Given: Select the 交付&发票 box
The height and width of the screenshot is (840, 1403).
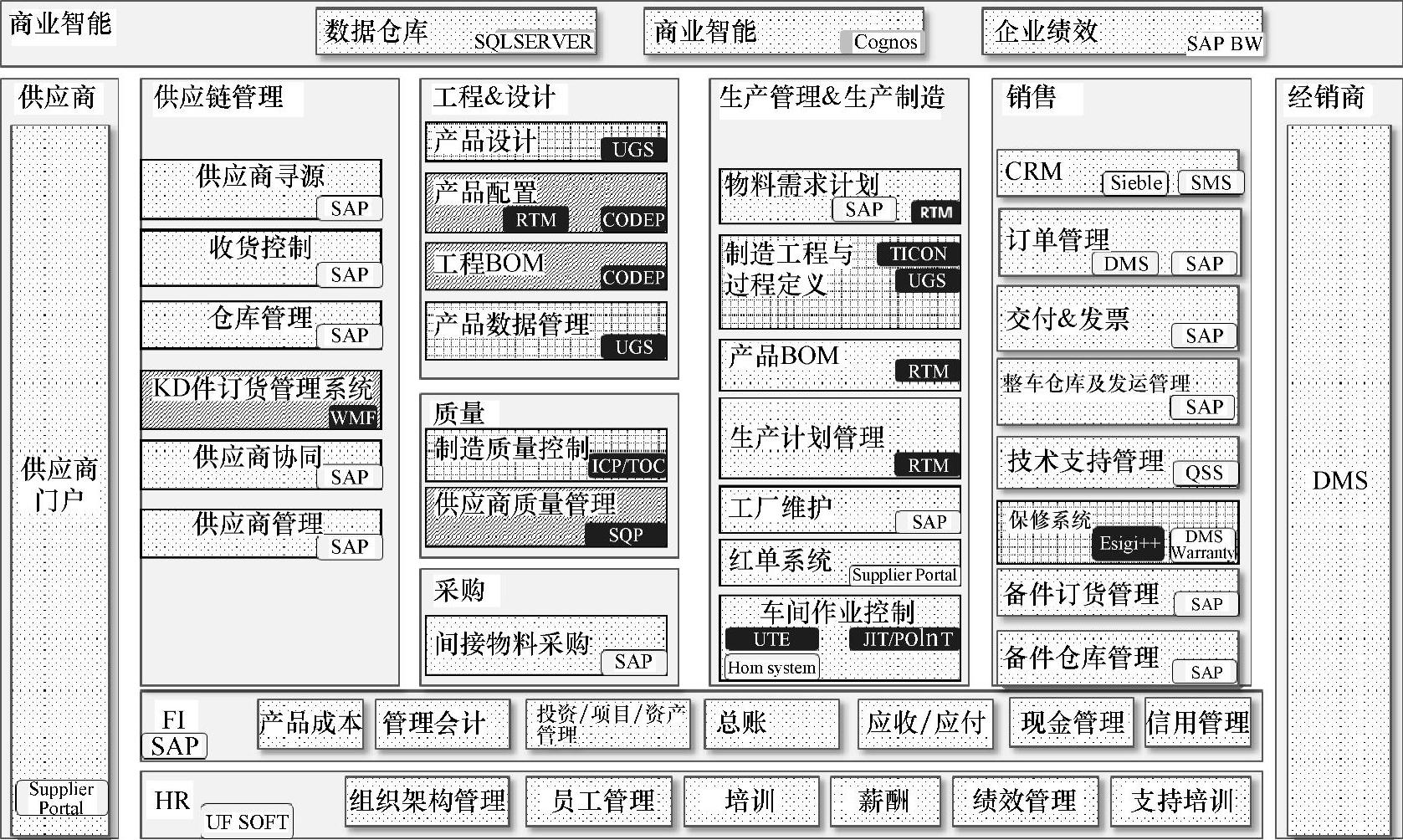Looking at the screenshot, I should pos(1118,318).
